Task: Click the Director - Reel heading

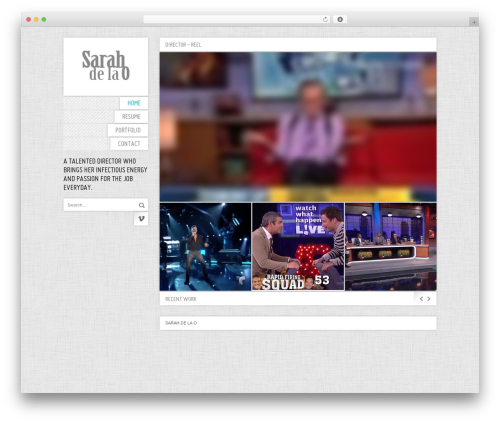Action: click(x=183, y=45)
